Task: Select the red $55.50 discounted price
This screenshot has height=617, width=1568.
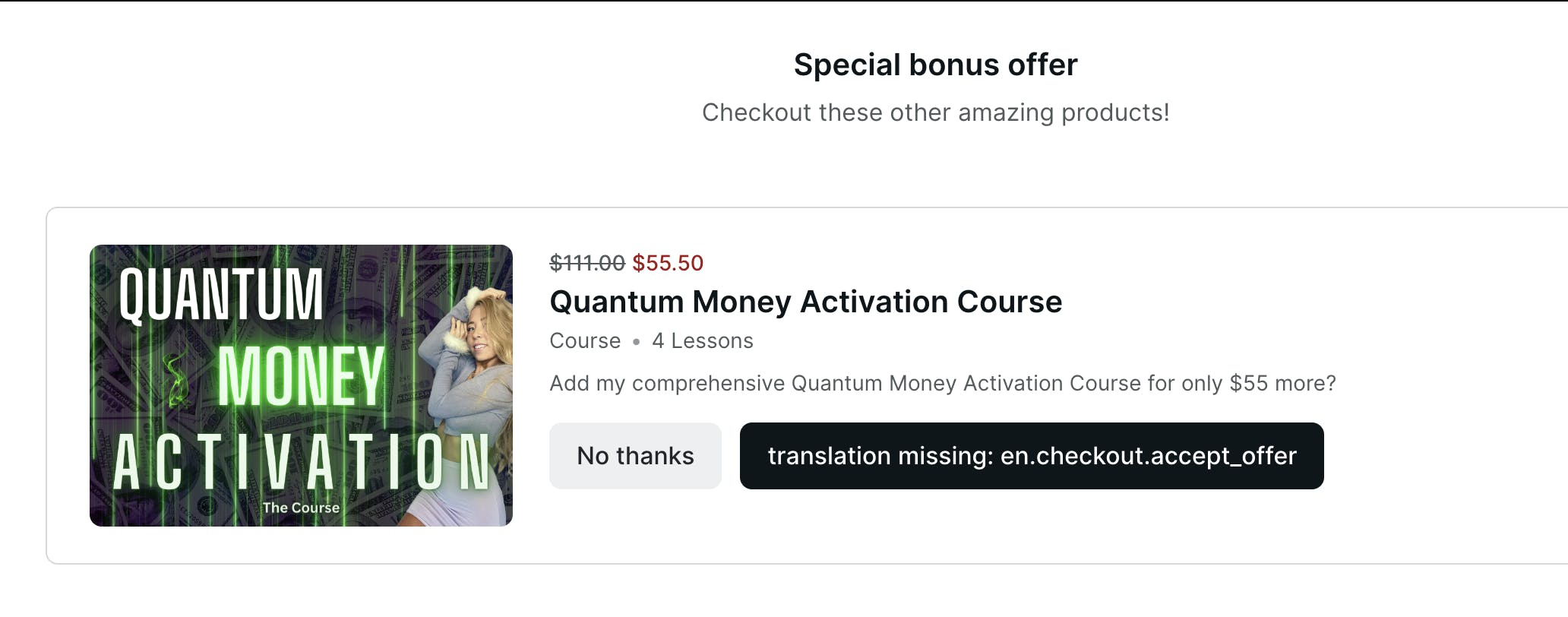Action: click(668, 263)
